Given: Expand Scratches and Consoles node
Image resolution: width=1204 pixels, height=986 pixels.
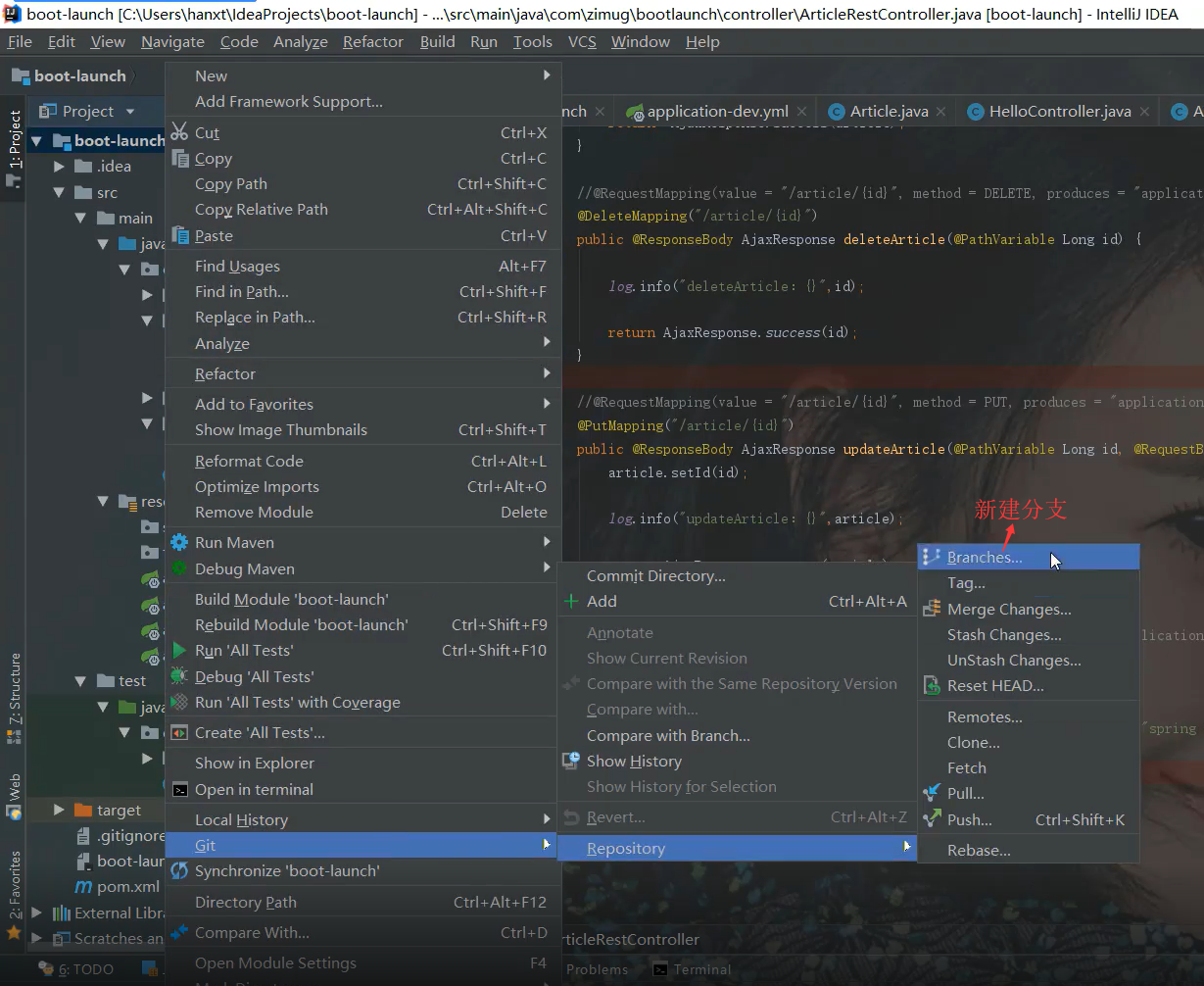Looking at the screenshot, I should 37,938.
